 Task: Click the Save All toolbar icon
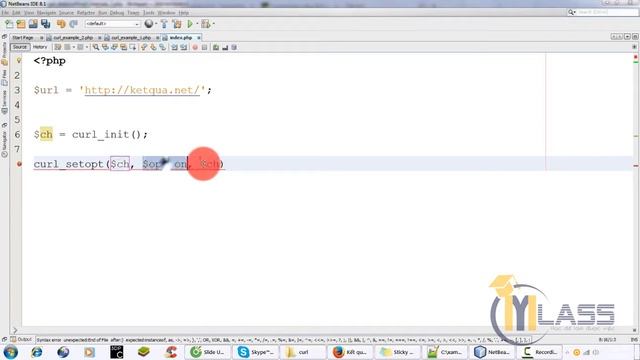click(45, 24)
